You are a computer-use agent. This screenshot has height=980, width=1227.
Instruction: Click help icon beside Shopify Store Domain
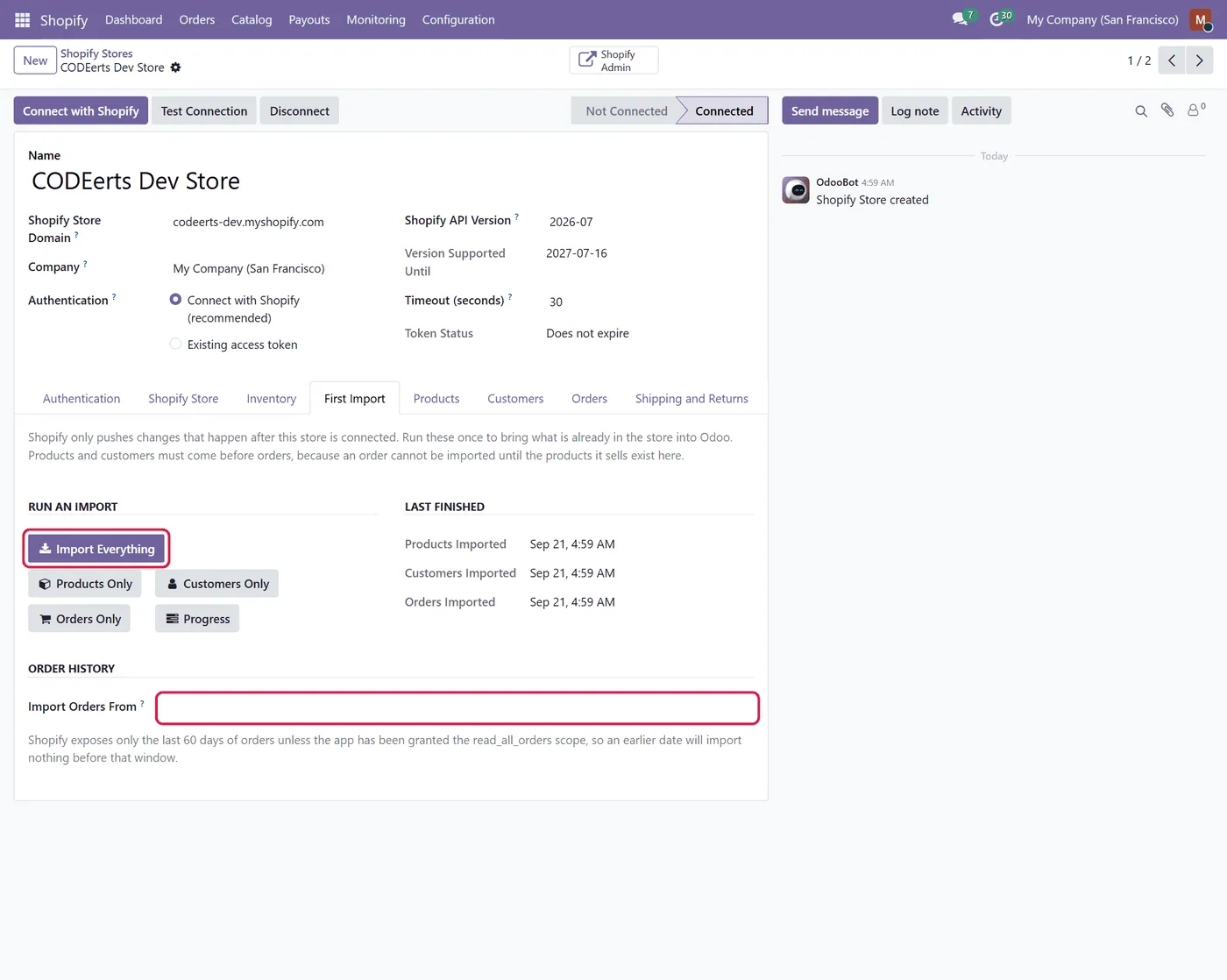[76, 234]
